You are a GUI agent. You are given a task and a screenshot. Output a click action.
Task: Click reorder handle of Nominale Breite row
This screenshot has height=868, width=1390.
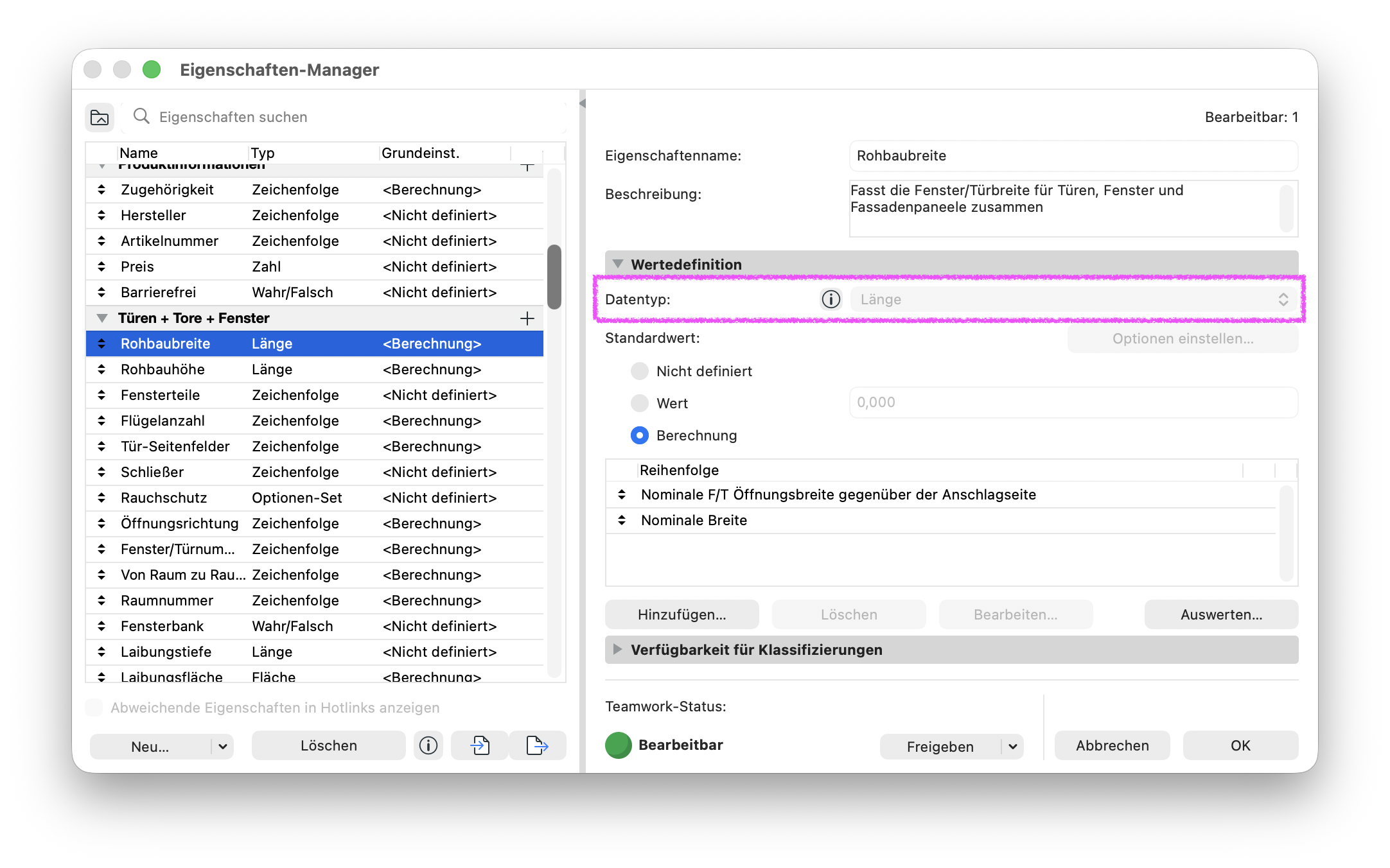[x=622, y=520]
